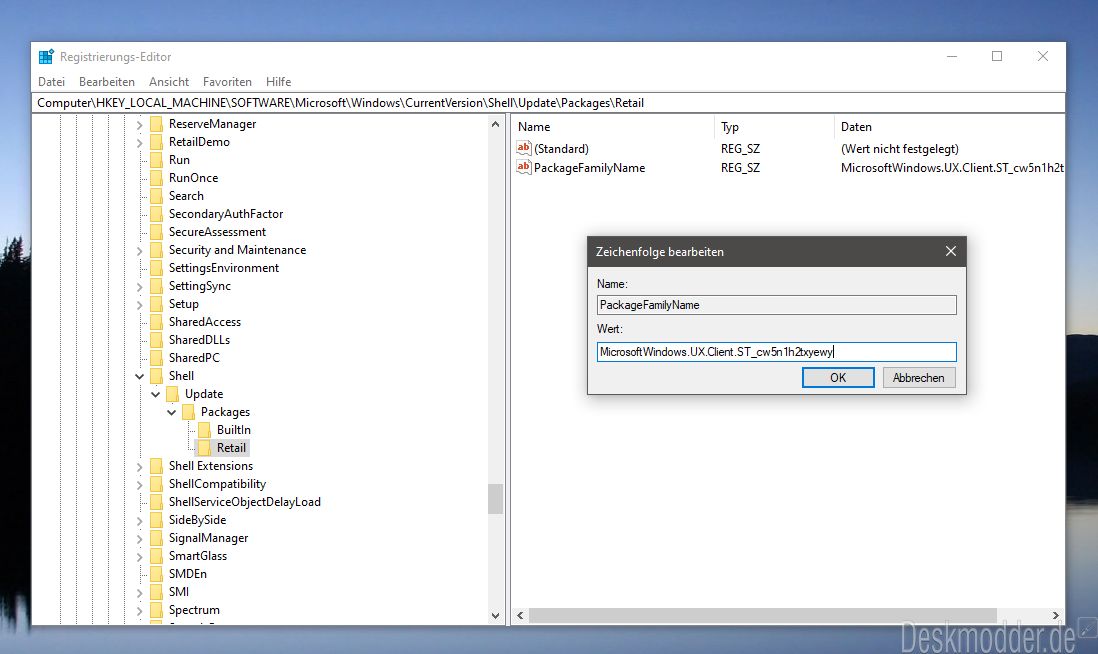
Task: Click the RunOnce folder icon
Action: [157, 178]
